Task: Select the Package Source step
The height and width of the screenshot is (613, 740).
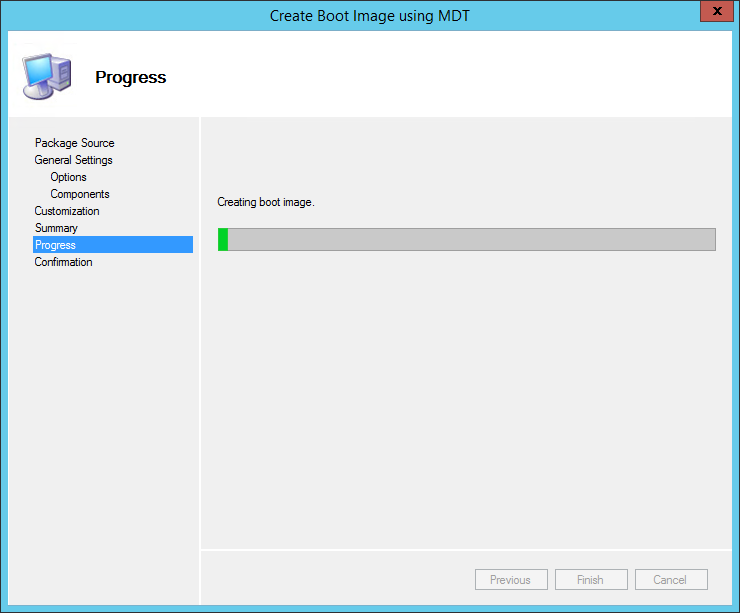Action: pos(75,143)
